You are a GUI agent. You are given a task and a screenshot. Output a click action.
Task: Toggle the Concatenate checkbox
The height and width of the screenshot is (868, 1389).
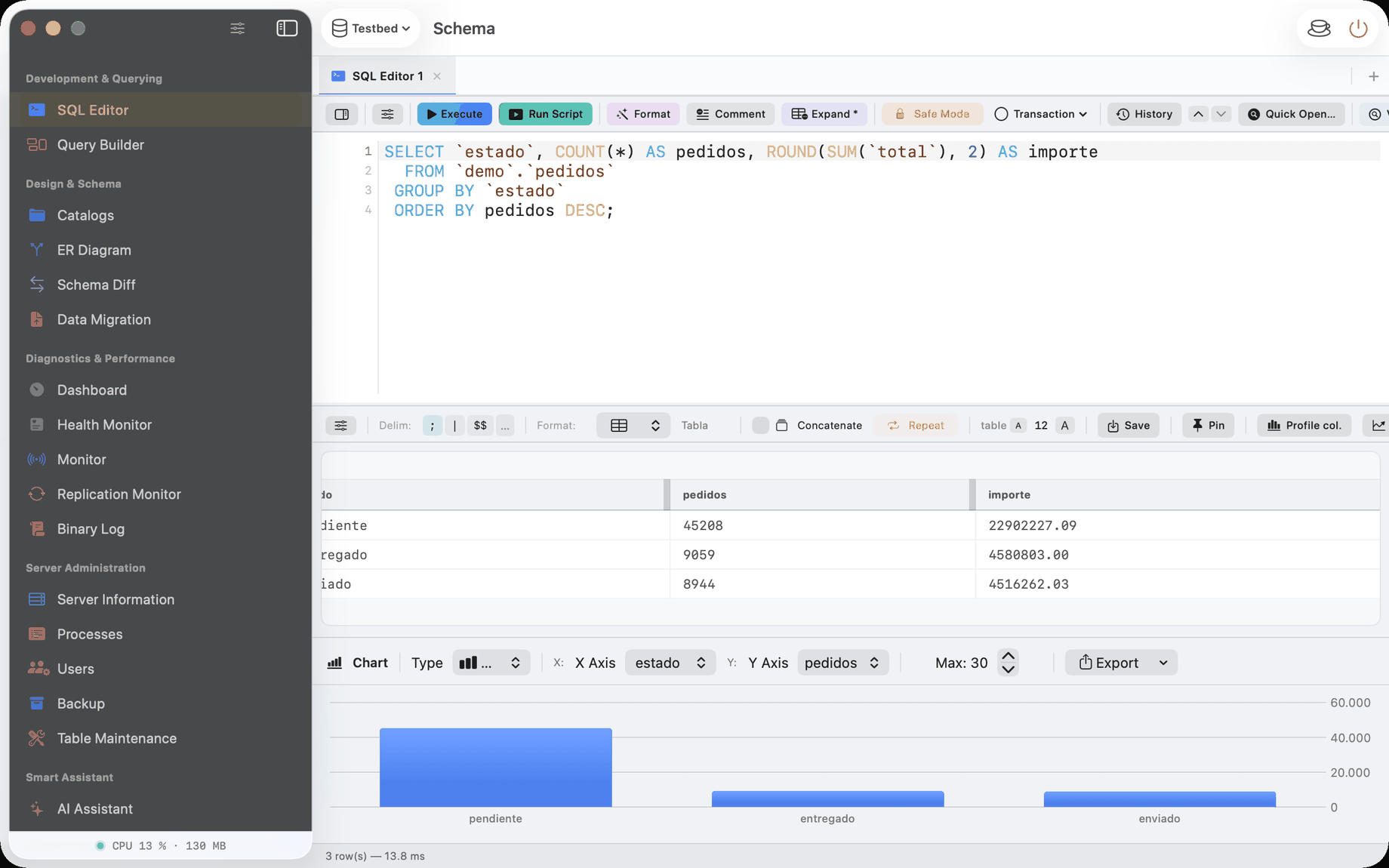click(x=760, y=426)
